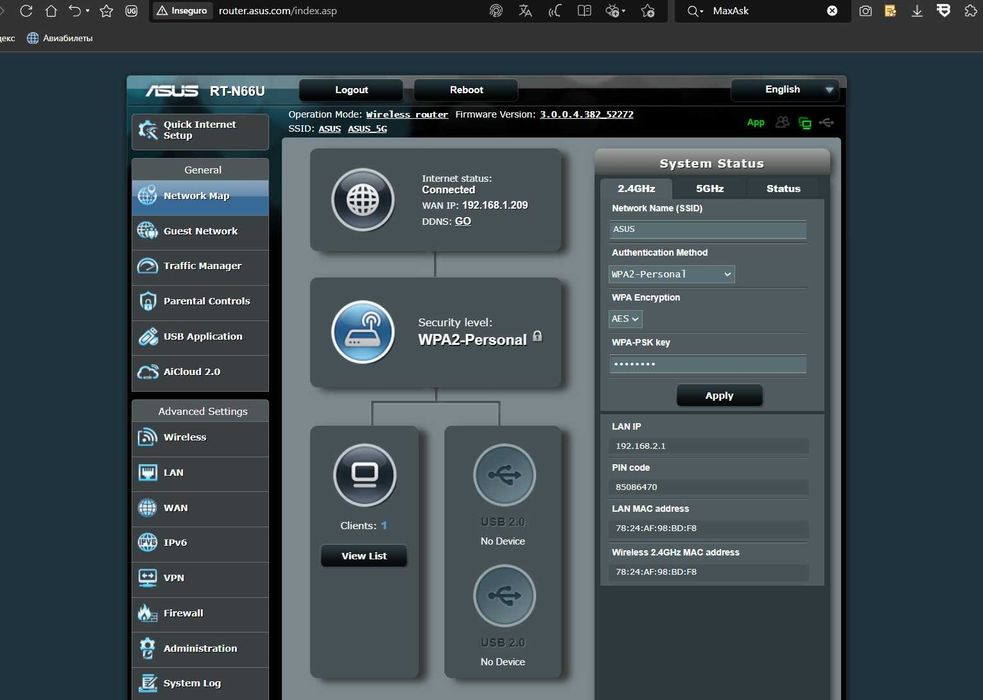Click the browser address bar URL
Image resolution: width=983 pixels, height=700 pixels.
coord(278,11)
